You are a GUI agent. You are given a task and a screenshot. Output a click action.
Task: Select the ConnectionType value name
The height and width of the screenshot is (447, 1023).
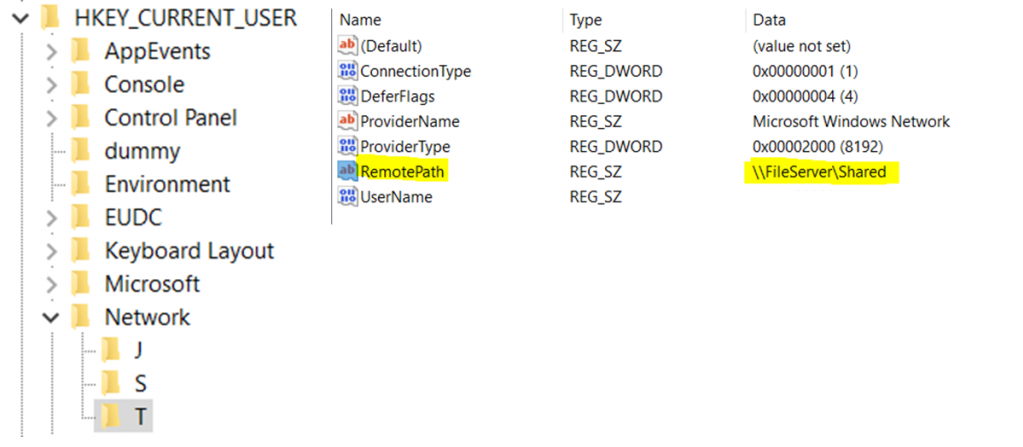[416, 71]
